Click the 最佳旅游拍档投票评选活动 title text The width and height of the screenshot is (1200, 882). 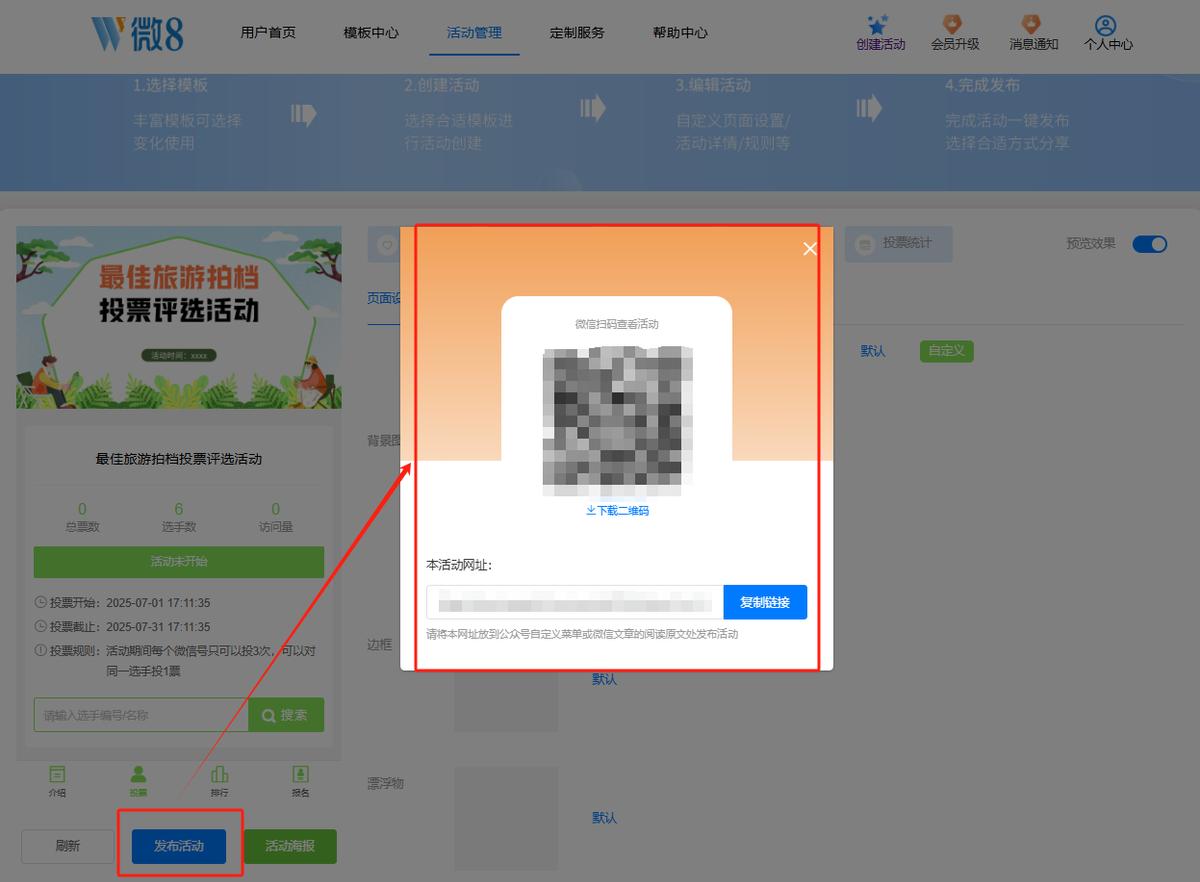[179, 459]
